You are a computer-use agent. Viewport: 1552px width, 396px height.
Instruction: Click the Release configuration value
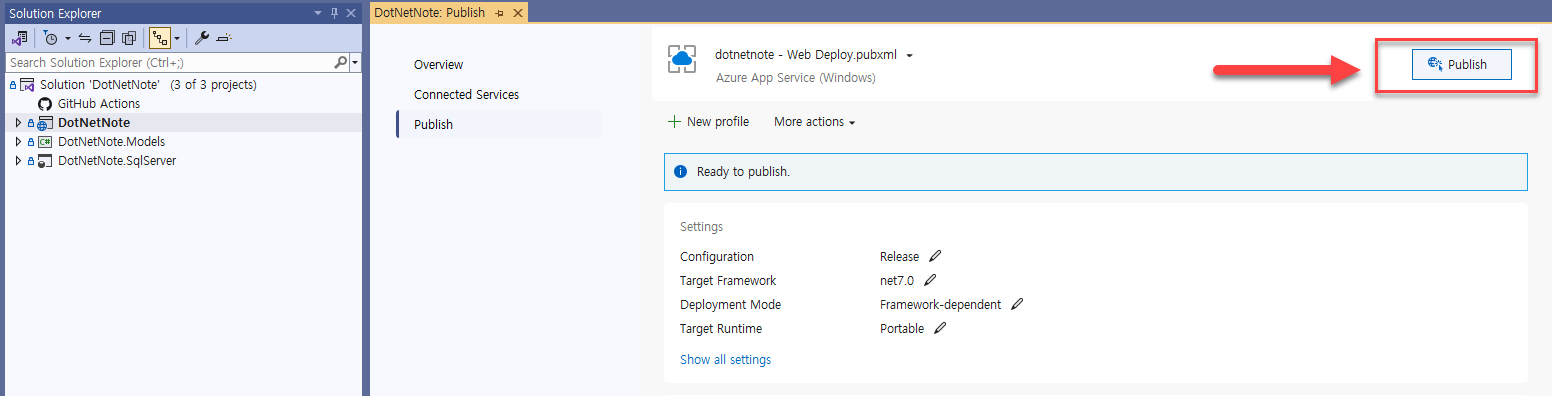(899, 257)
